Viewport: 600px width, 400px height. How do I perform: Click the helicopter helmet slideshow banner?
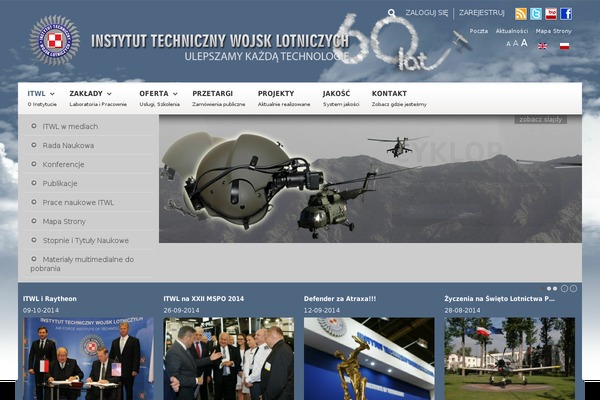tap(370, 179)
